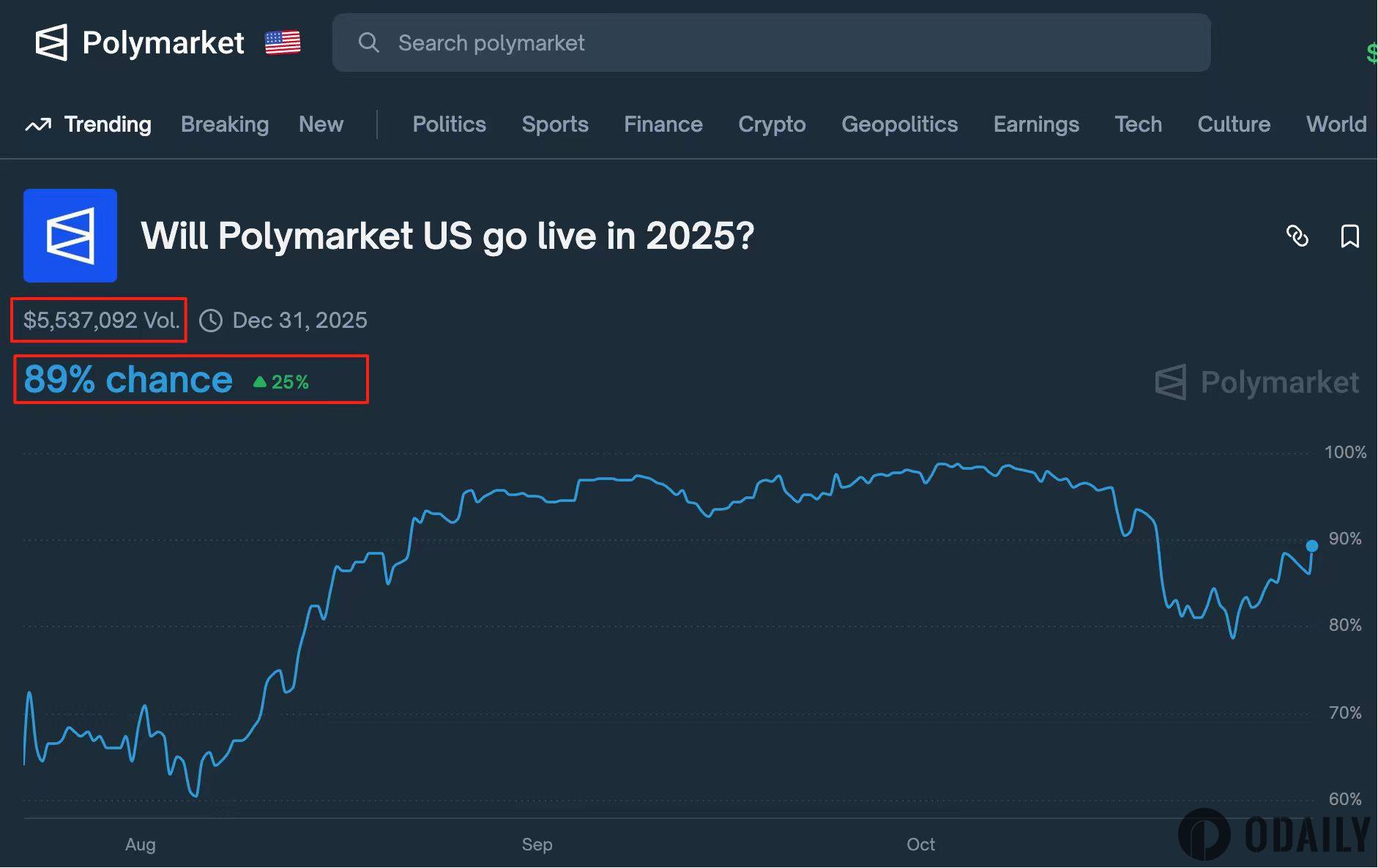Image resolution: width=1378 pixels, height=868 pixels.
Task: Select the Crypto category
Action: pos(772,124)
